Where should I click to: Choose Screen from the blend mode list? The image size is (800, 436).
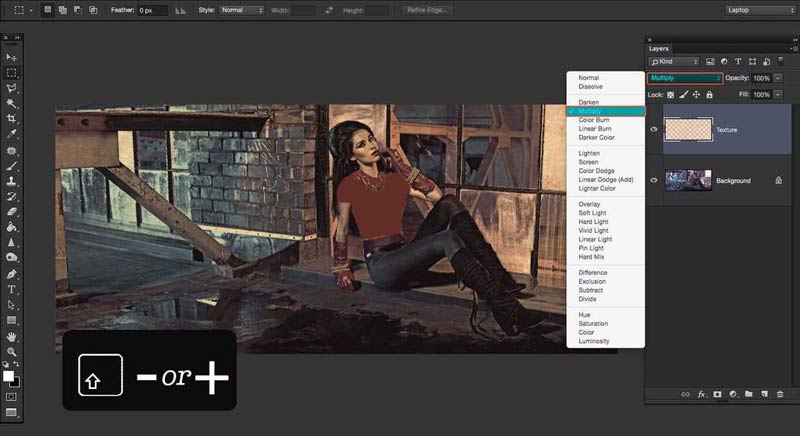587,162
